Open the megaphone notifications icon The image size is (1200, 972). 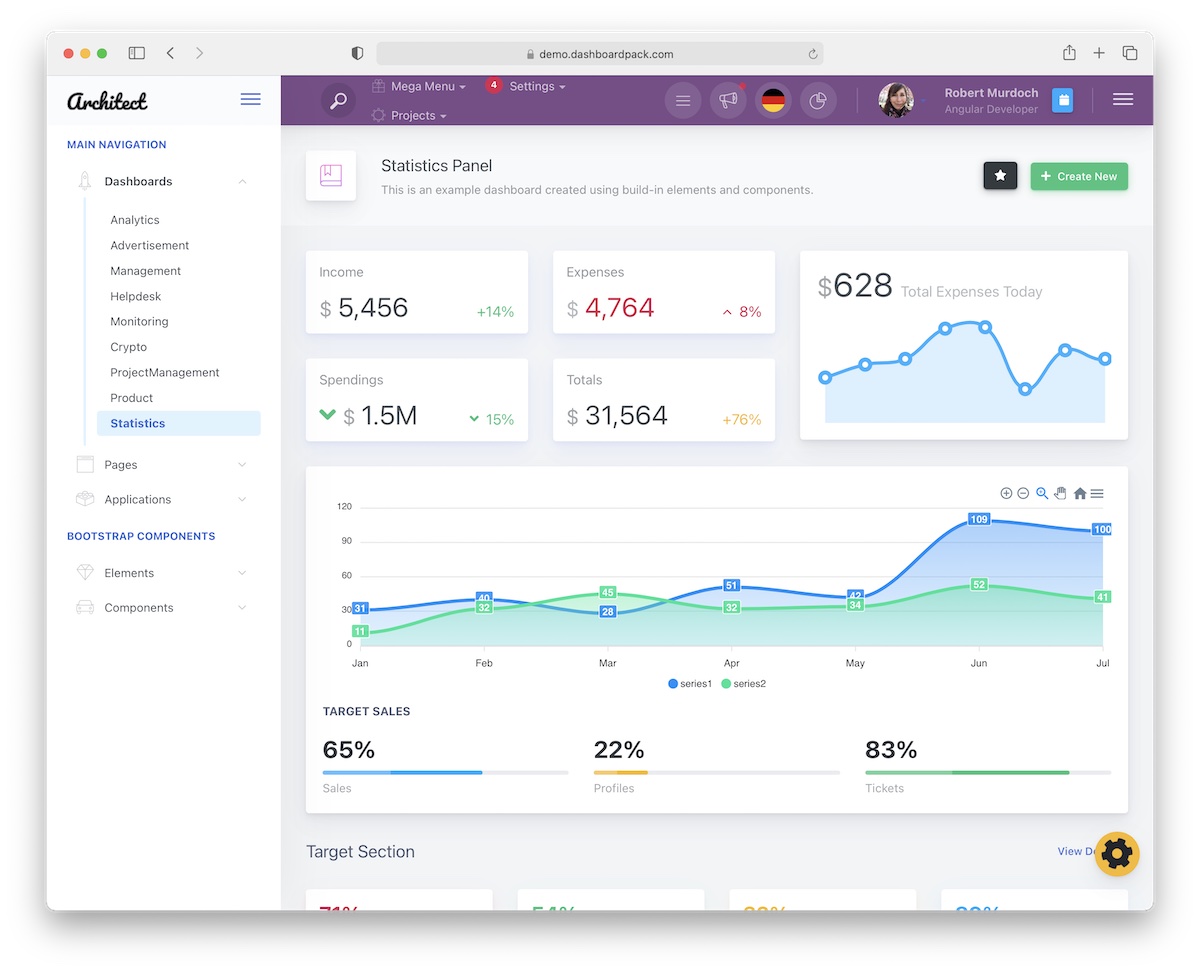pos(728,100)
